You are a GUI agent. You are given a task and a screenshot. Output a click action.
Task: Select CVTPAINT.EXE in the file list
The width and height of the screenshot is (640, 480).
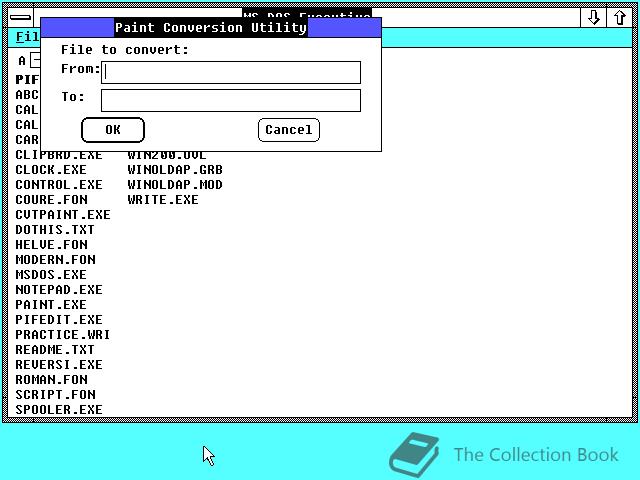[63, 215]
